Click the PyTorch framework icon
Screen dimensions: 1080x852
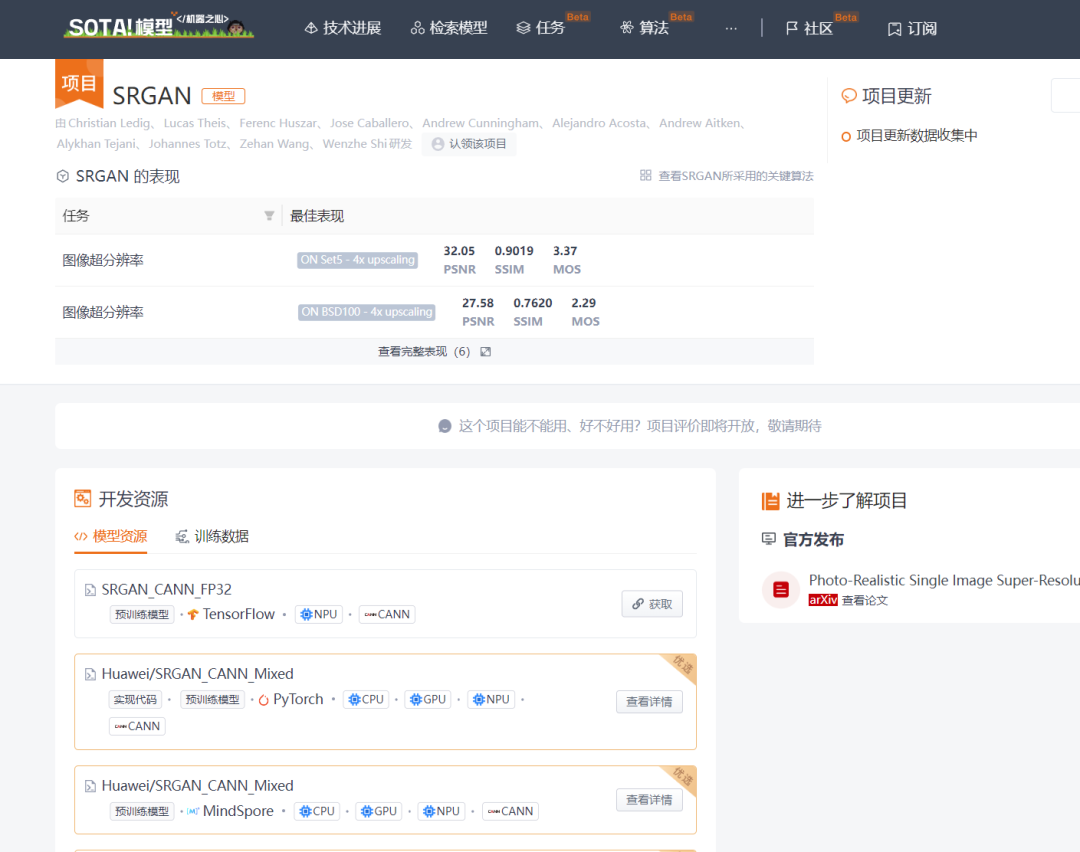tap(263, 700)
